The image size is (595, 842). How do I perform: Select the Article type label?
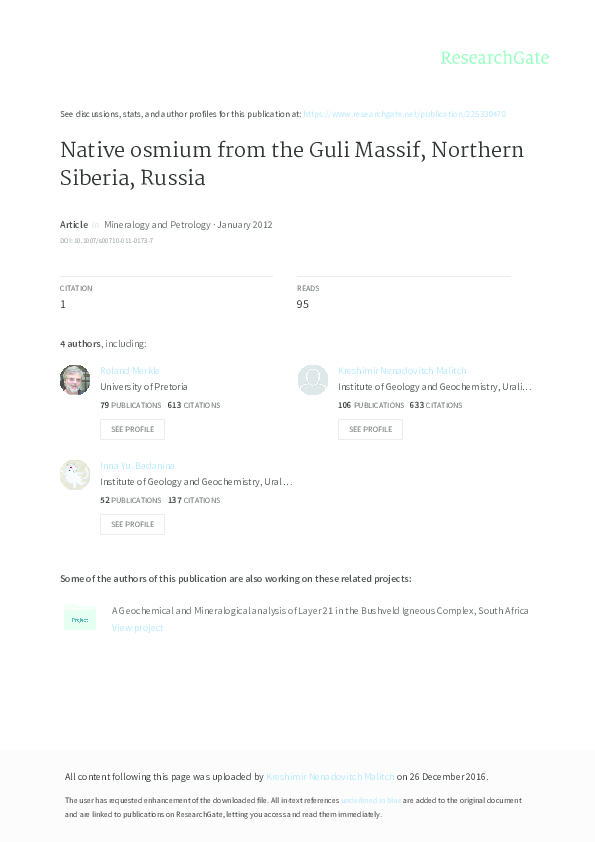click(x=73, y=225)
